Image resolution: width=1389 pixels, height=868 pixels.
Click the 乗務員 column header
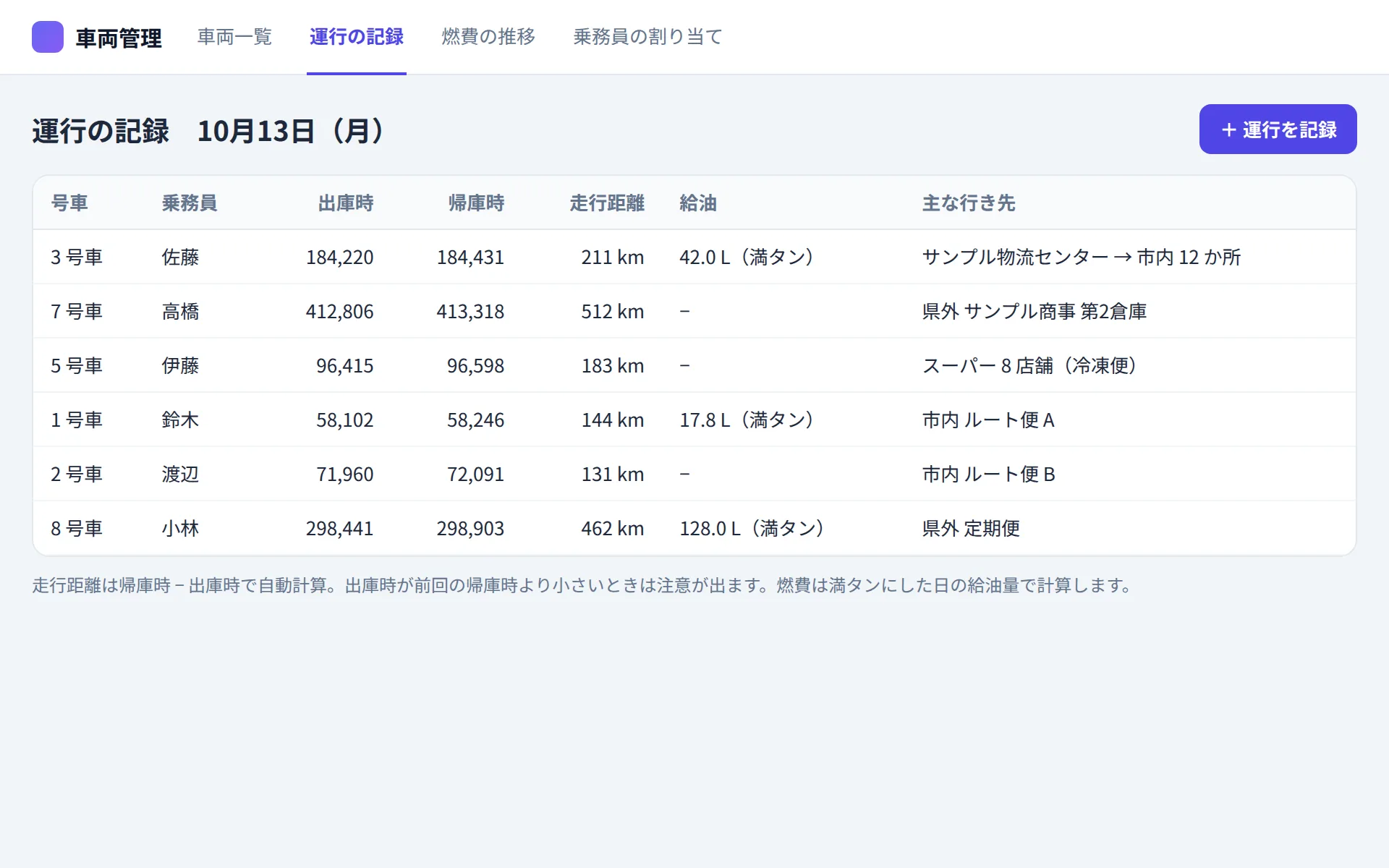pyautogui.click(x=190, y=203)
